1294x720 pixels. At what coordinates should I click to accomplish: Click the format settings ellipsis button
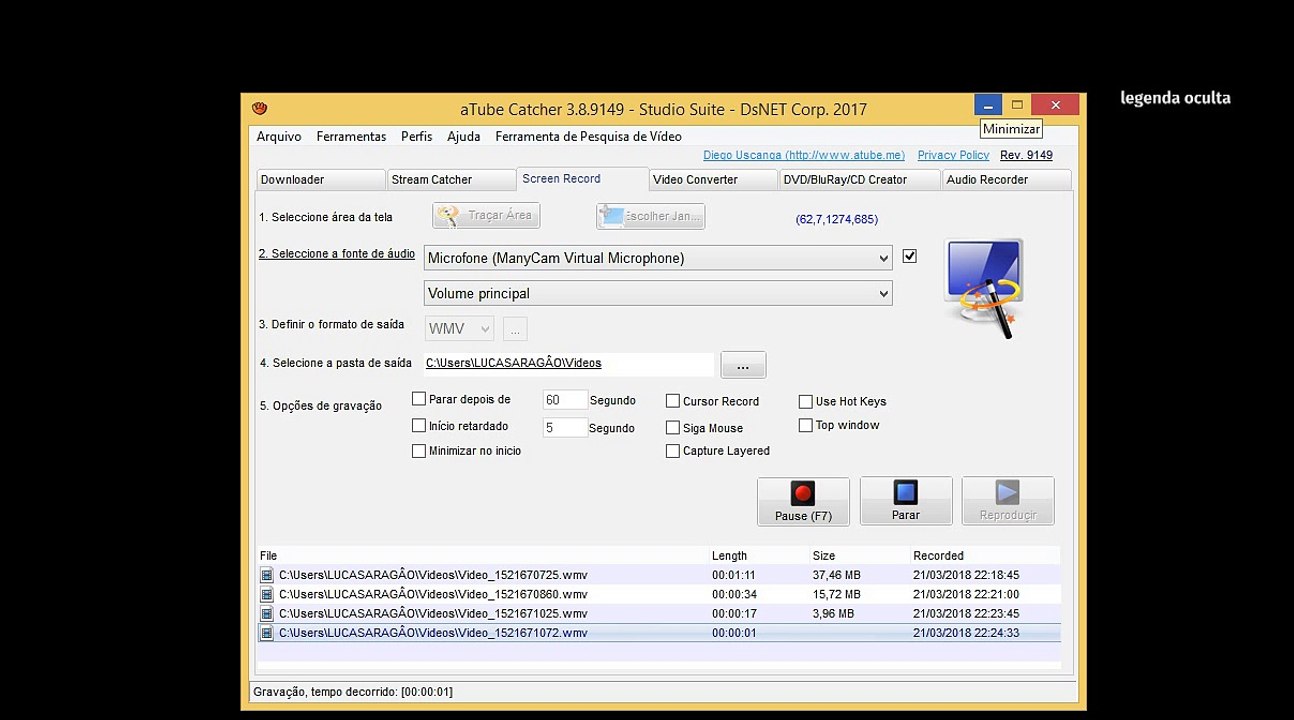(515, 329)
